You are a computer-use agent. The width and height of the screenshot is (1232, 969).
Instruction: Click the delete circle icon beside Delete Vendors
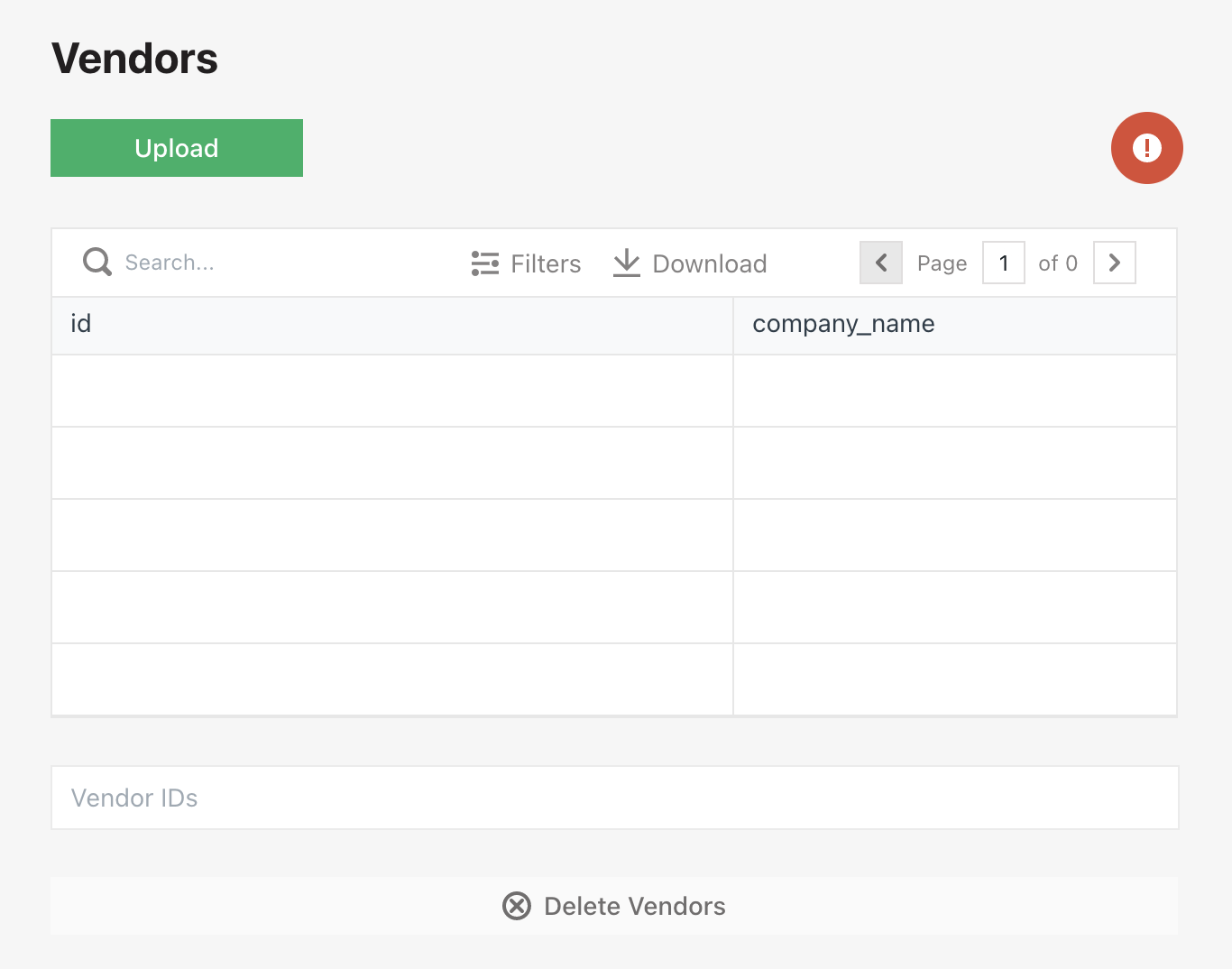517,906
